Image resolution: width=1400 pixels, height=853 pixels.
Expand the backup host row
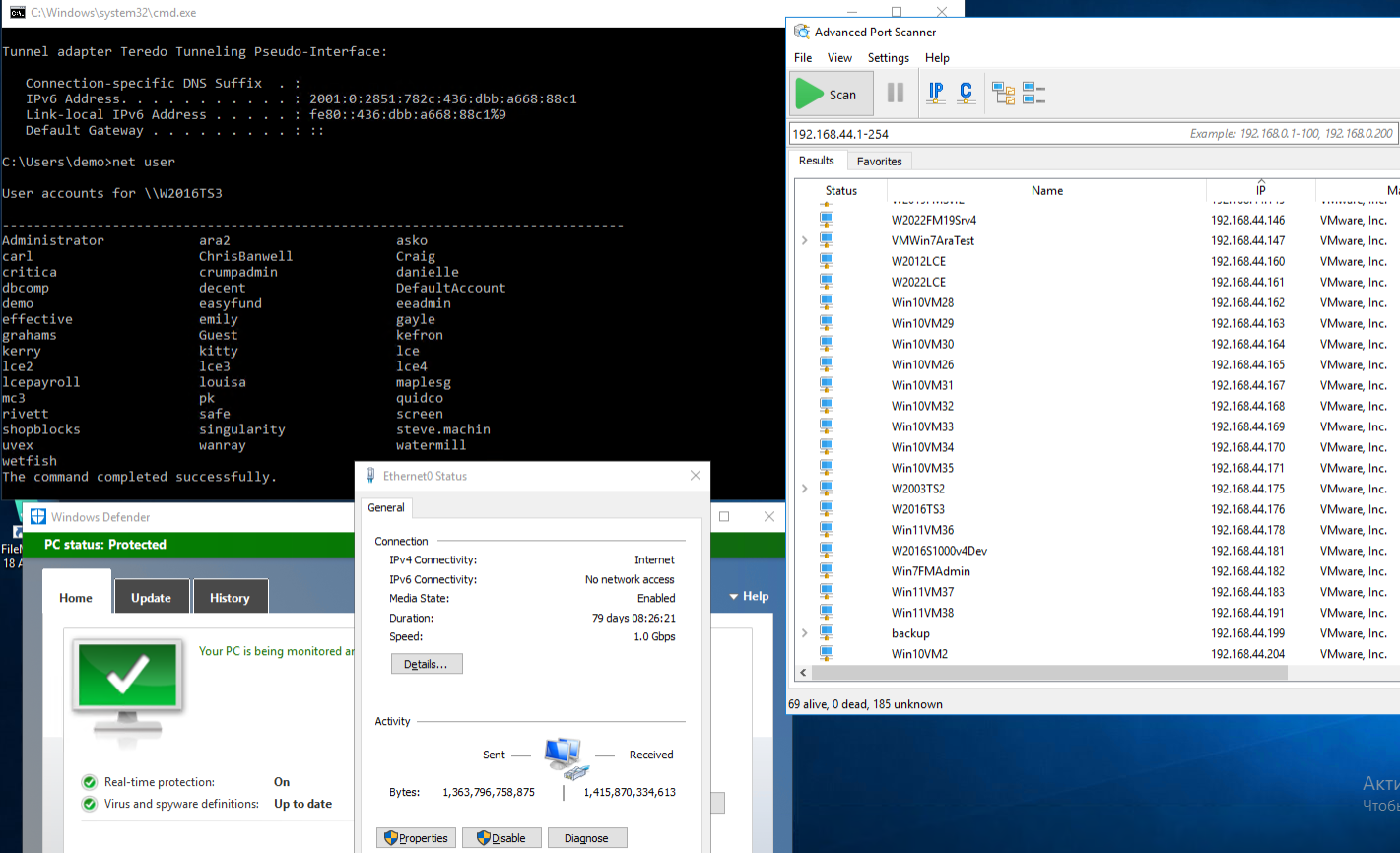pos(805,633)
